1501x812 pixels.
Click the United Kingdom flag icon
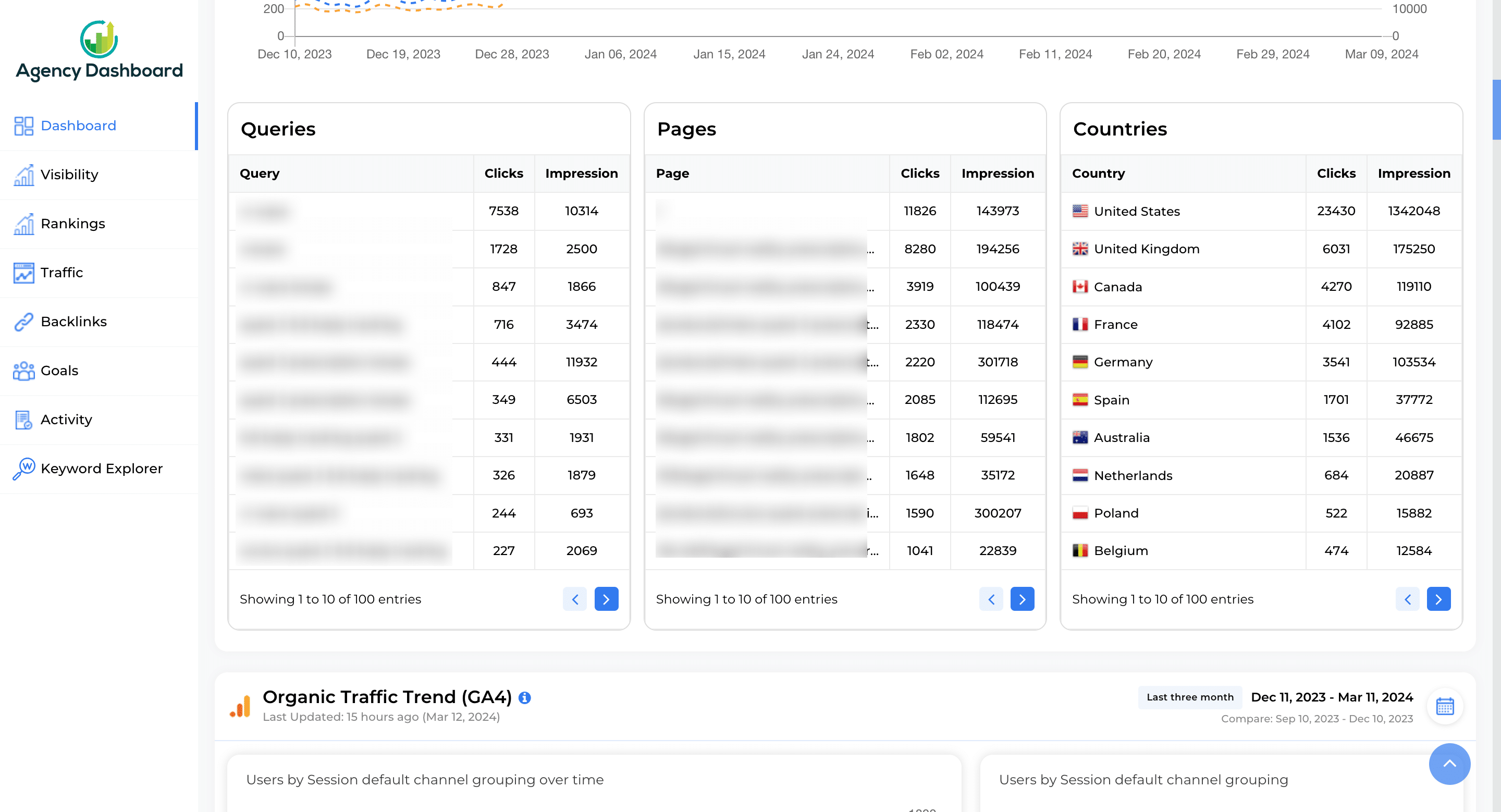point(1080,249)
